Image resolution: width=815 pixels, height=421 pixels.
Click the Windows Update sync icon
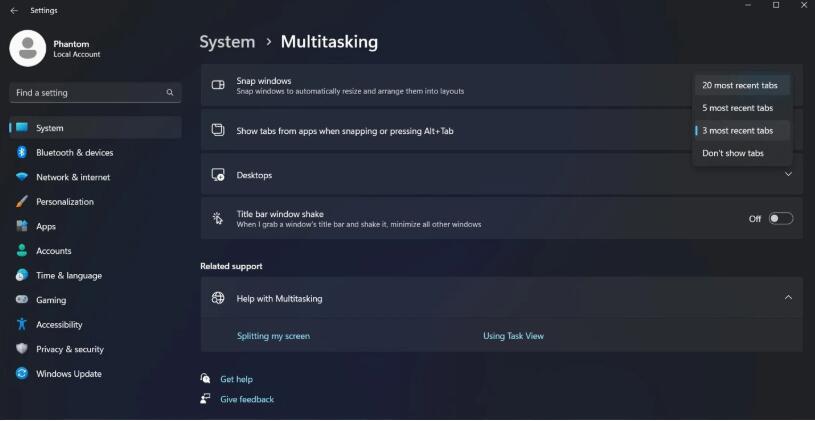[x=22, y=373]
